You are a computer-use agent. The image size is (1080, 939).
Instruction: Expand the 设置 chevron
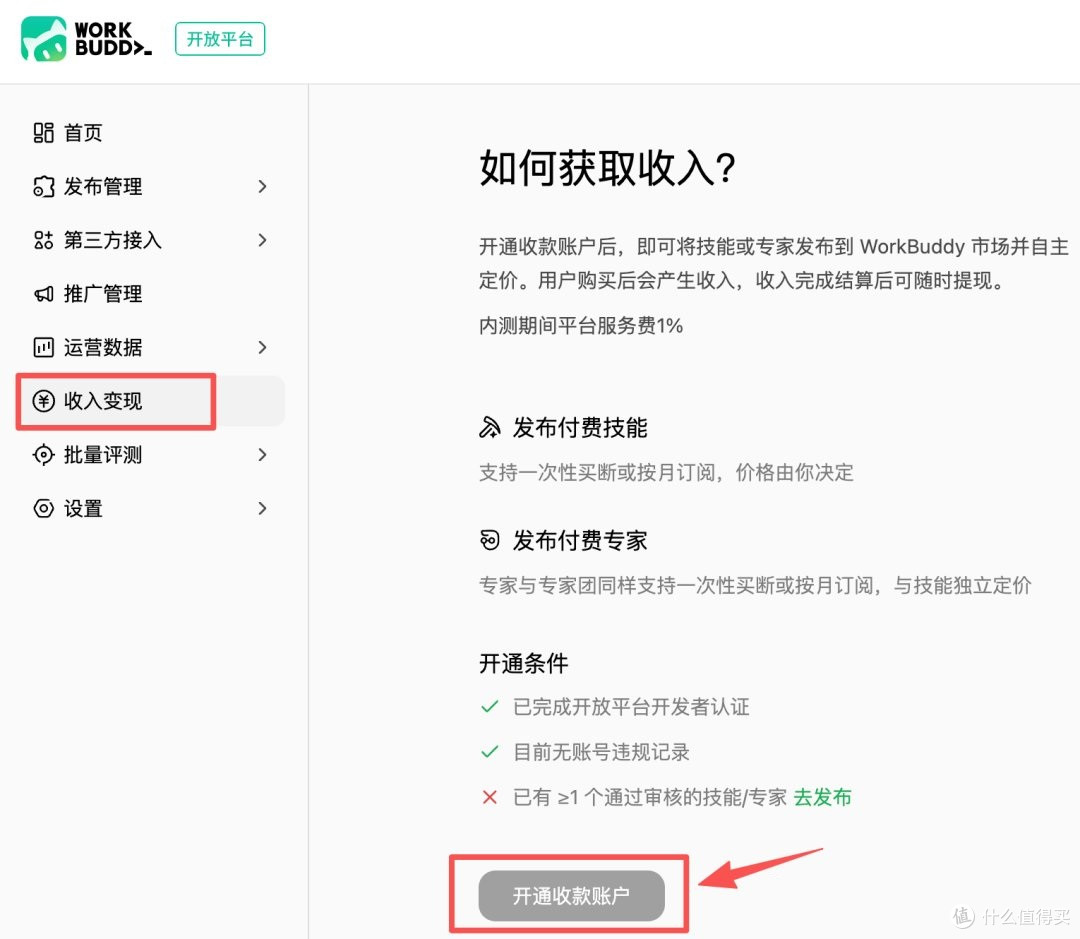[x=262, y=508]
